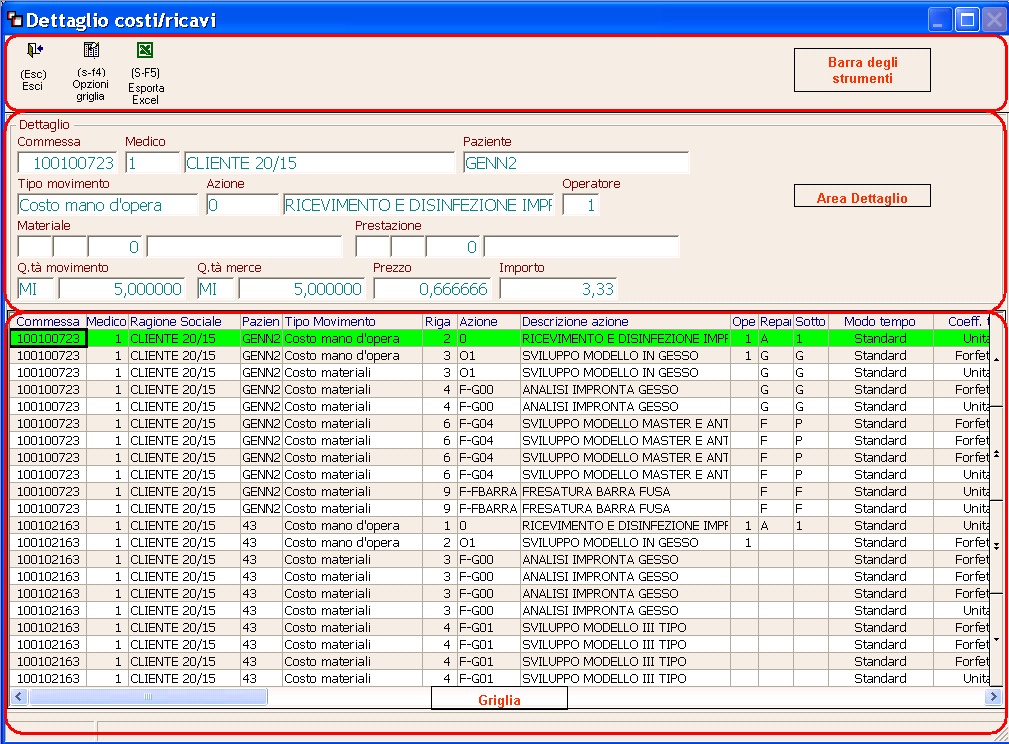Click the Esci exit door icon

(x=33, y=50)
